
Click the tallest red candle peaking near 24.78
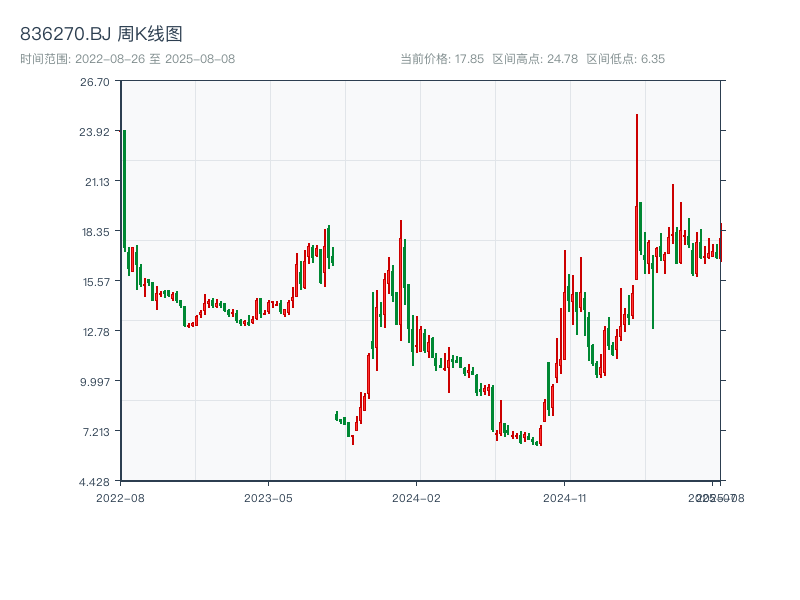click(637, 197)
